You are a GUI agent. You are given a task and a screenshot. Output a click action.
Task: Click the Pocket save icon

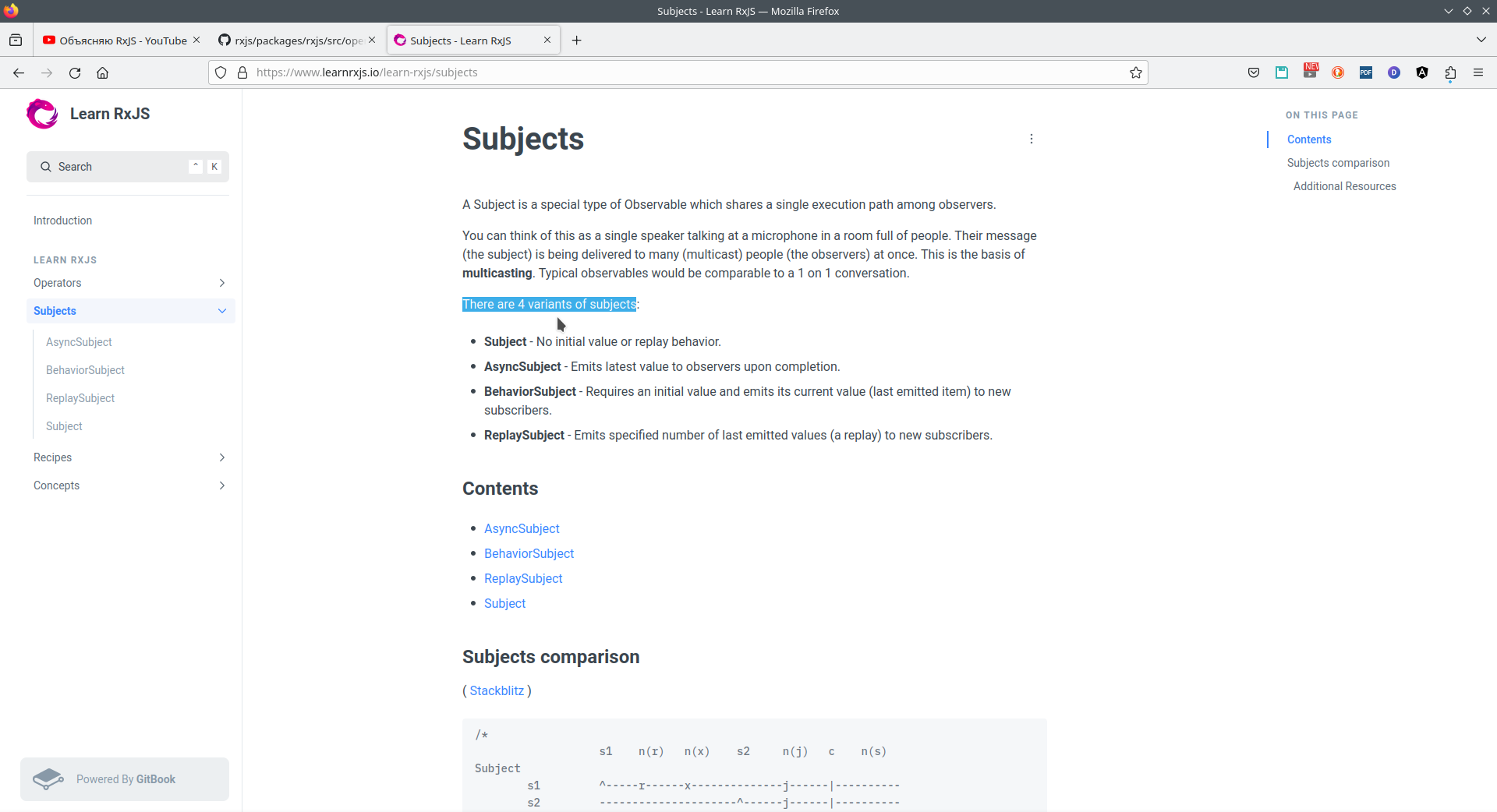pos(1254,72)
